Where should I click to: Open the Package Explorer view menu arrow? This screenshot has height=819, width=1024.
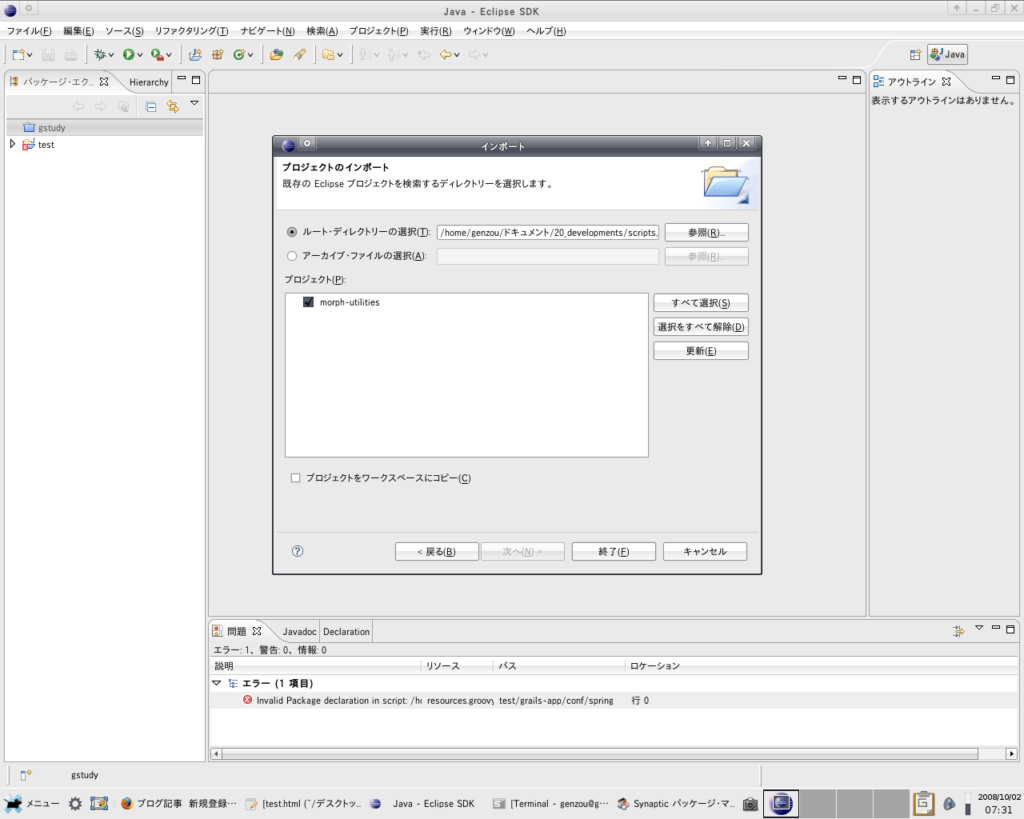[195, 103]
